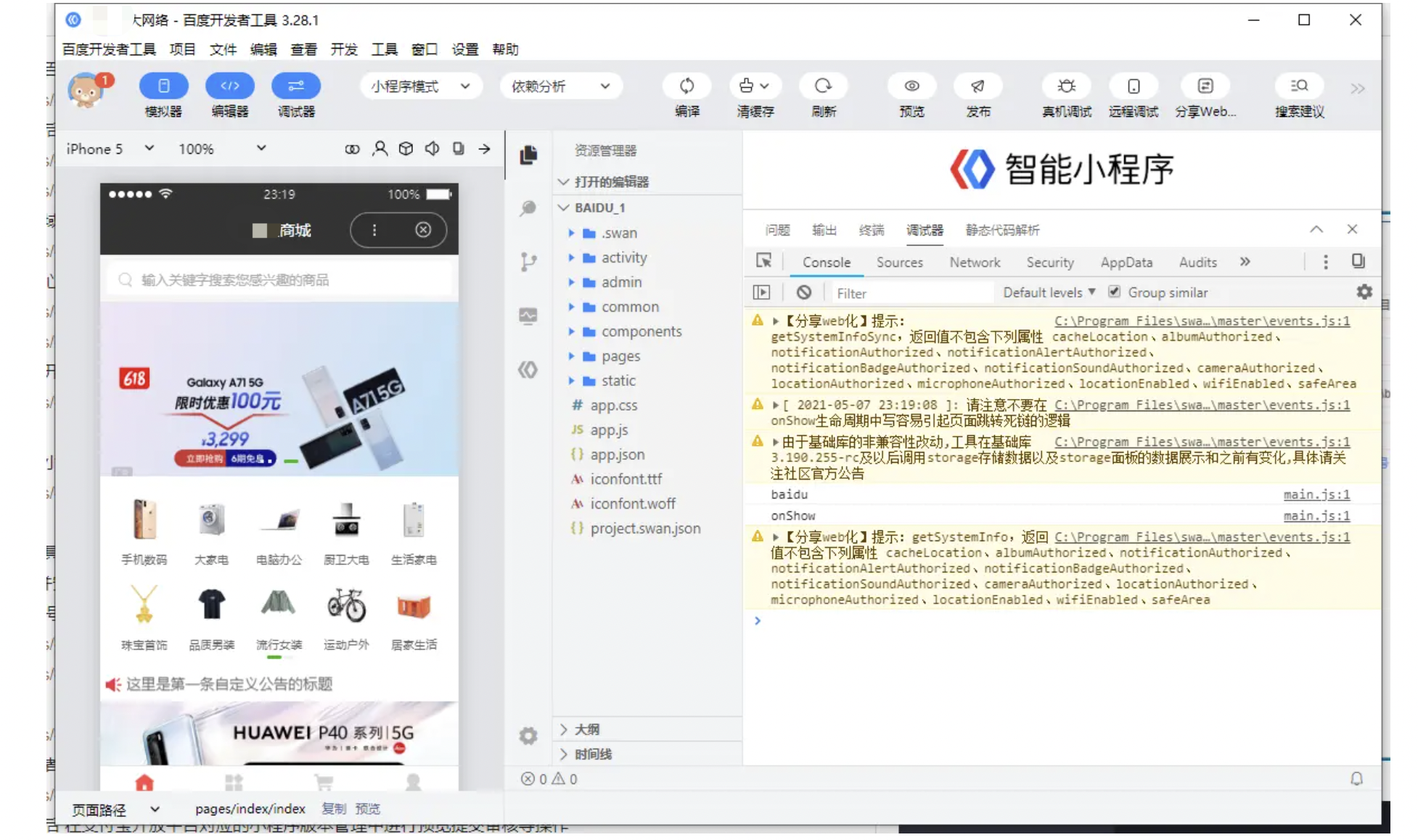
Task: Open the monitor icon in activity sidebar
Action: (x=528, y=316)
